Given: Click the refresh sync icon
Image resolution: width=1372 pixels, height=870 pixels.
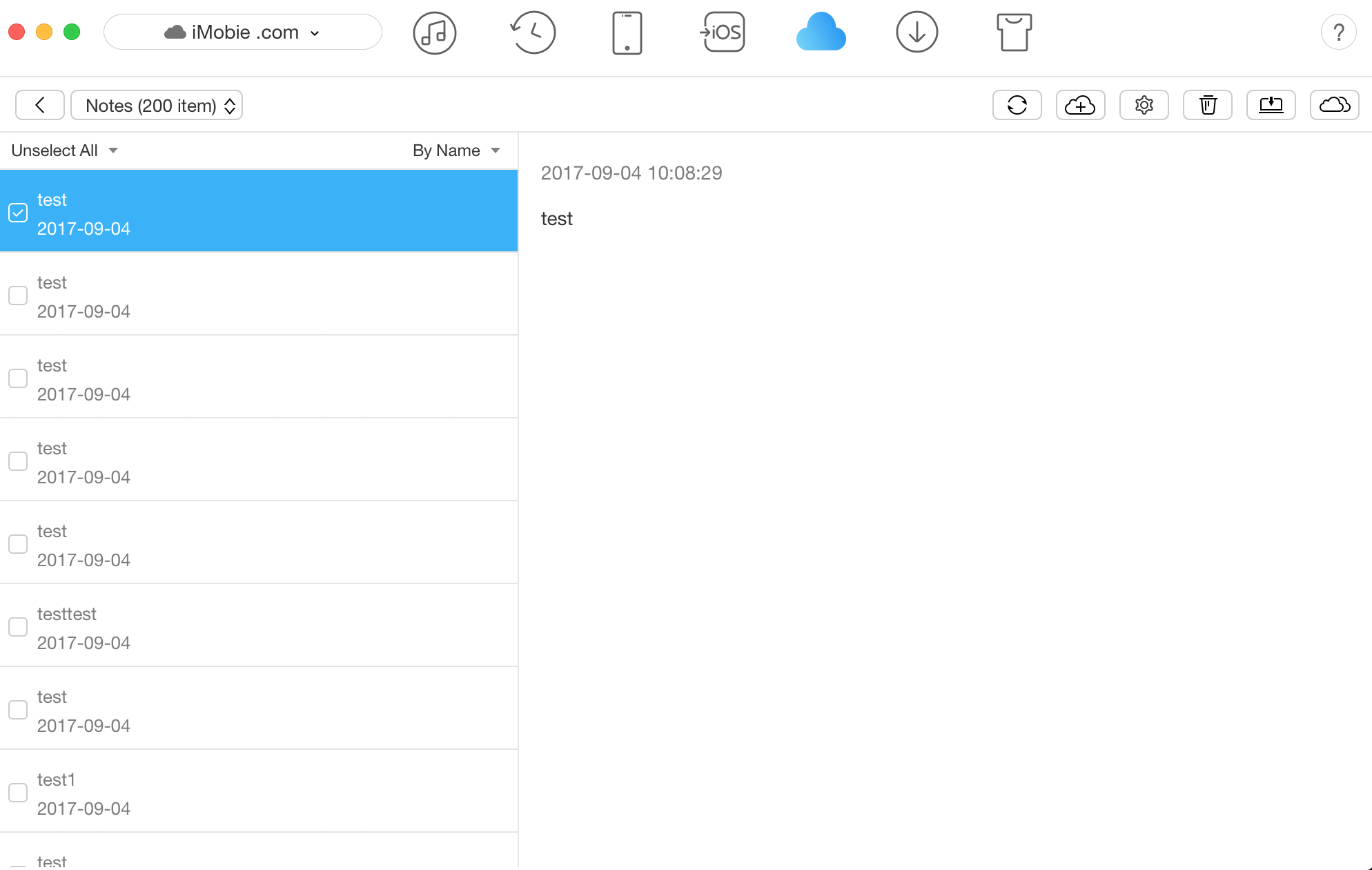Looking at the screenshot, I should coord(1017,105).
